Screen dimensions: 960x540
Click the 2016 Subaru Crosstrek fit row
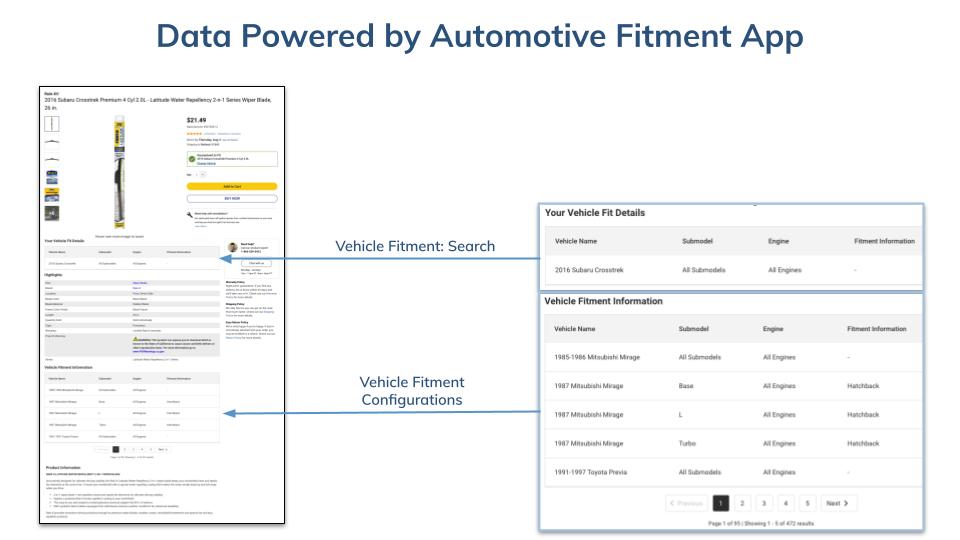(730, 270)
